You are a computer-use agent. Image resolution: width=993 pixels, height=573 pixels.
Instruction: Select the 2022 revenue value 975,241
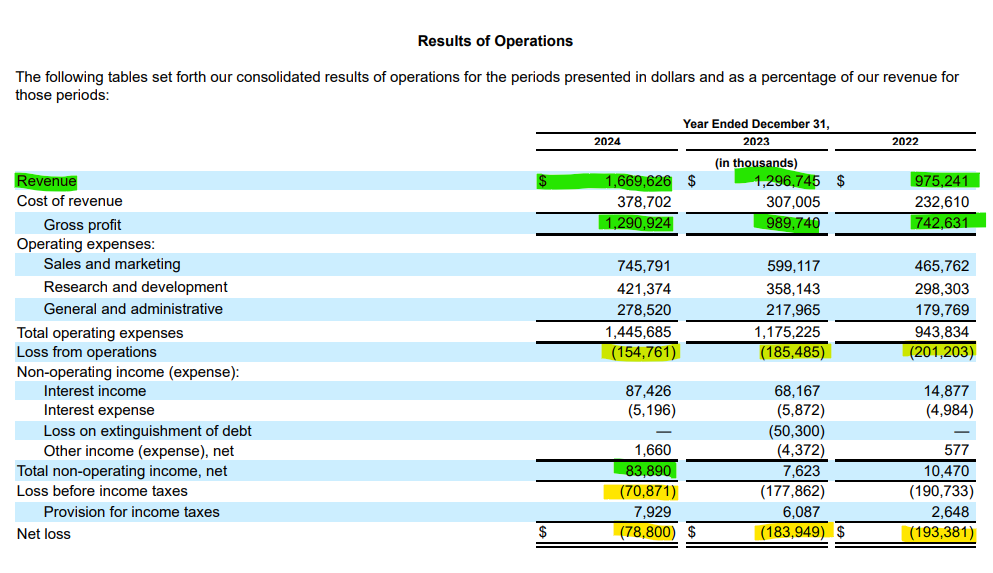(942, 181)
